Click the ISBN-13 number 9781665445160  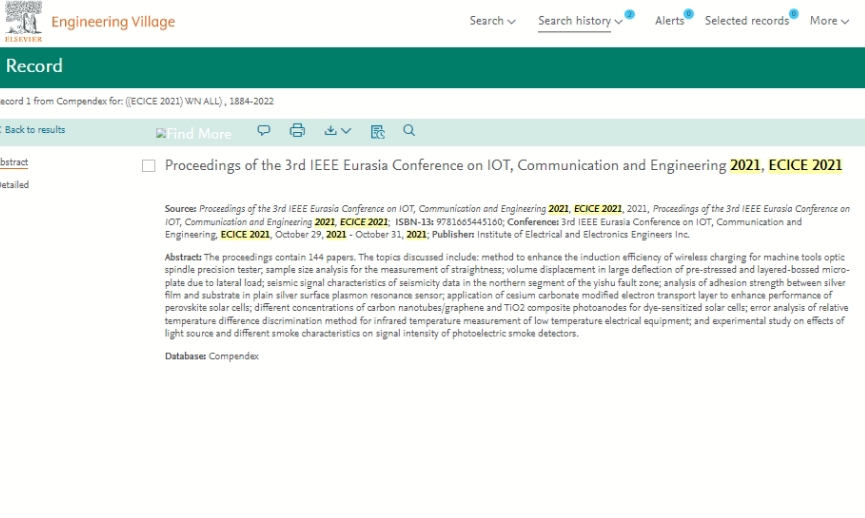coord(469,222)
